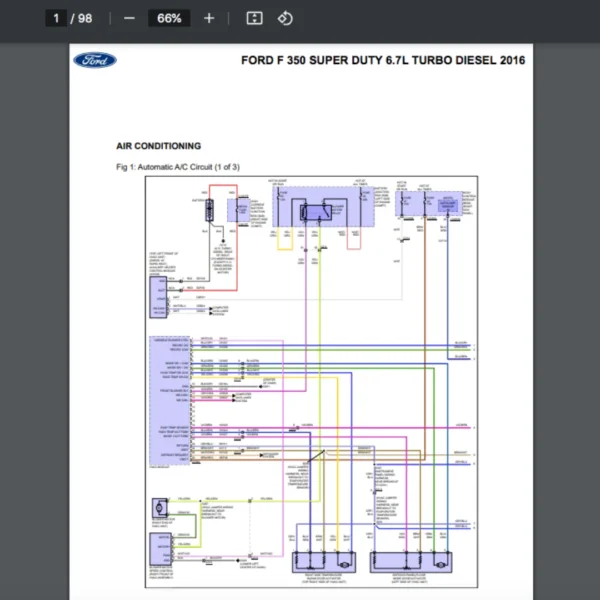Click the fit to page icon
The image size is (600, 600).
(254, 18)
